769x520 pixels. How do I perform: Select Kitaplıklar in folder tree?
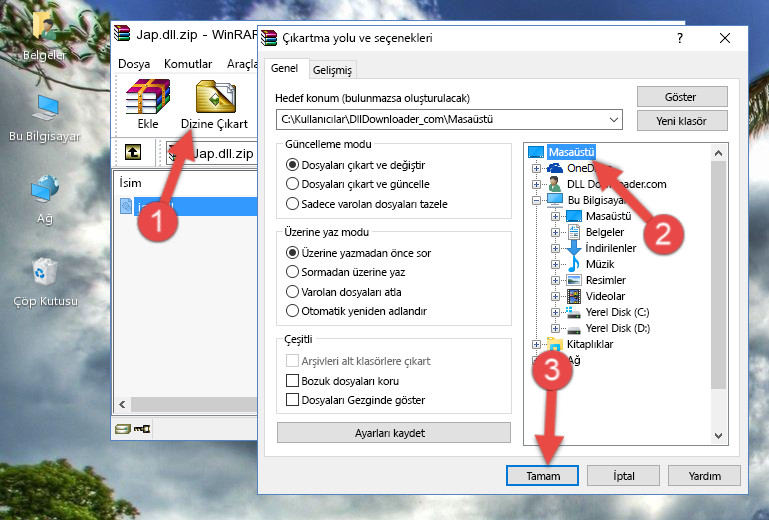pyautogui.click(x=590, y=344)
